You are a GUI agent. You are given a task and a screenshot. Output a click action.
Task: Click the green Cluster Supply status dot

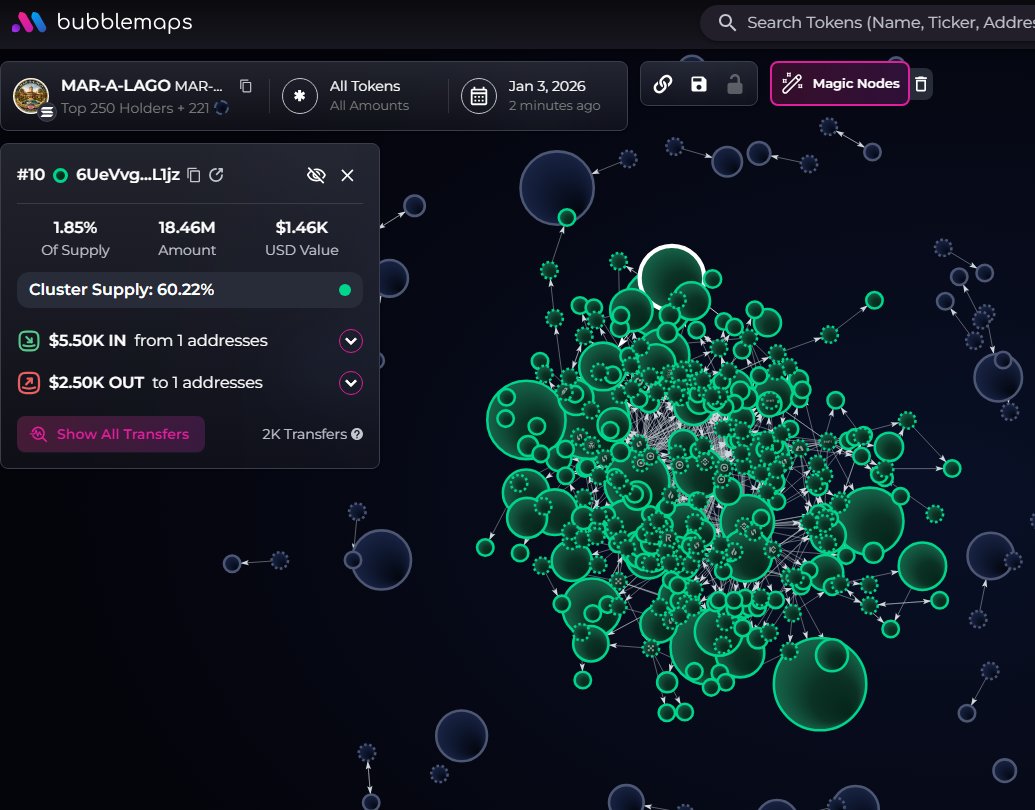tap(345, 290)
